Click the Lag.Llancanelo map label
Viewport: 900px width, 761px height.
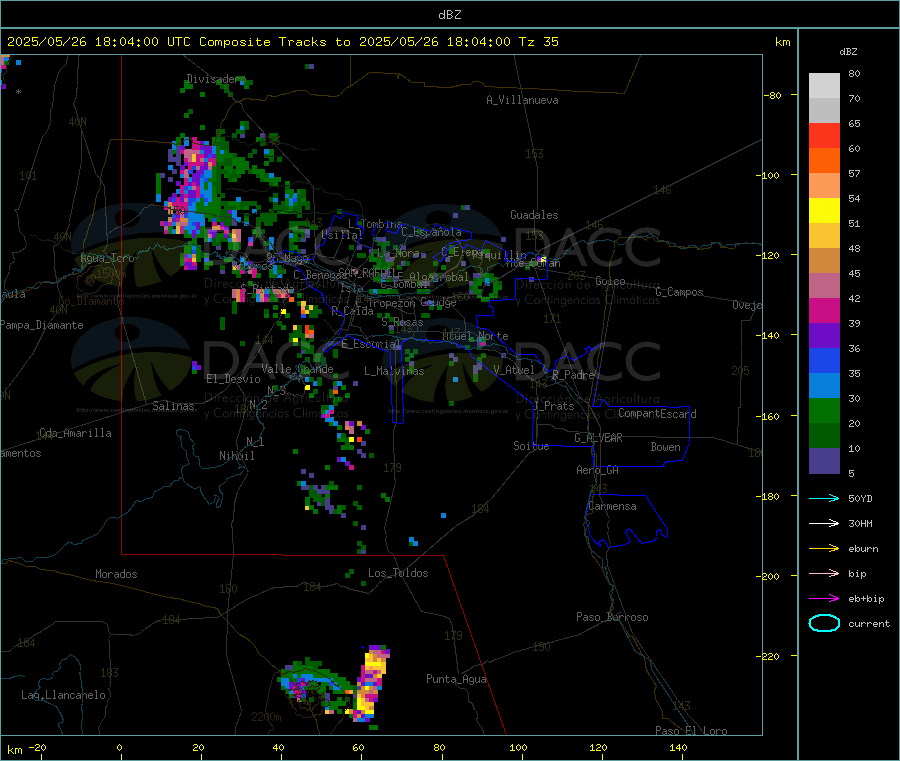[63, 695]
